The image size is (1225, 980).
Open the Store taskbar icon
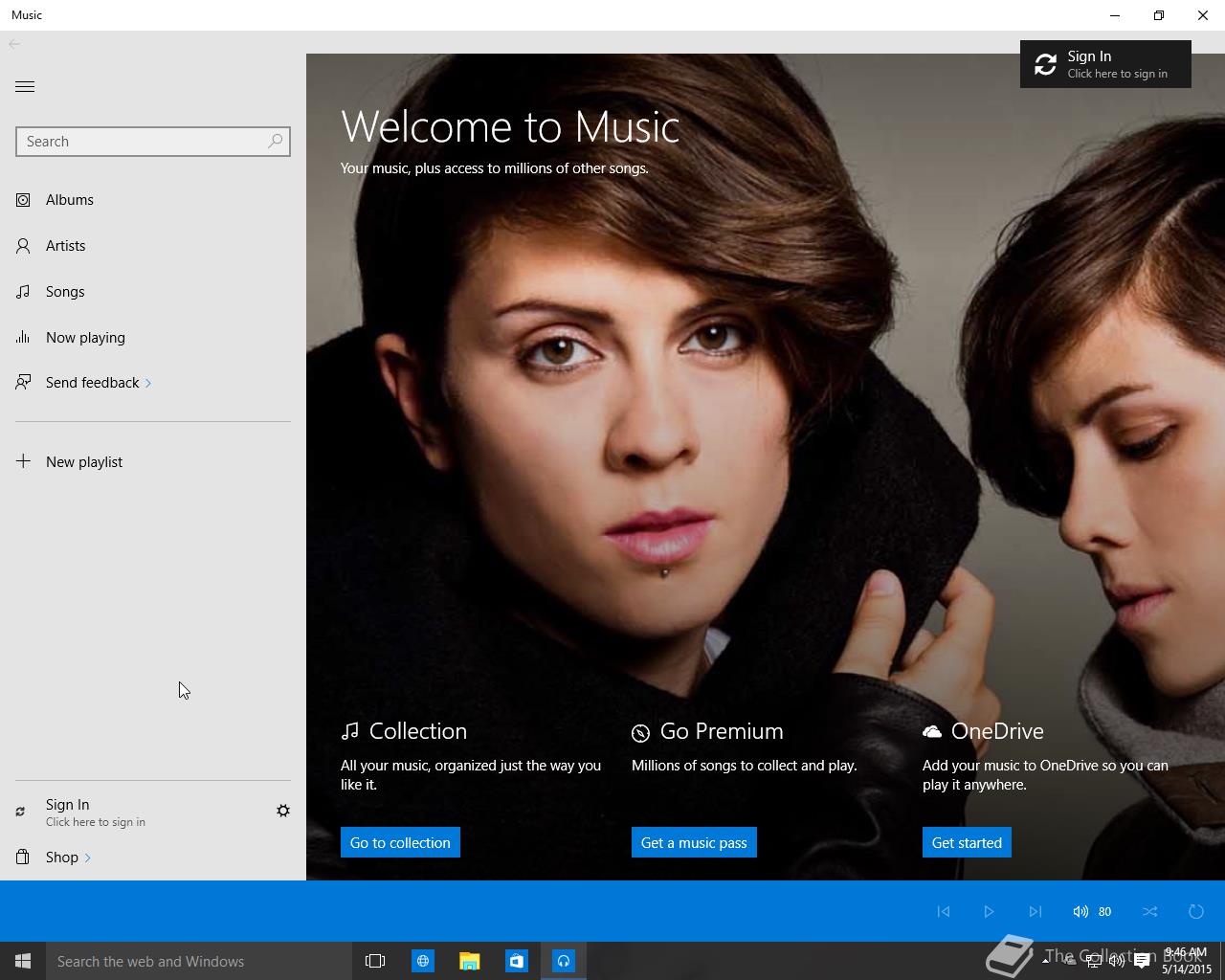coord(516,961)
